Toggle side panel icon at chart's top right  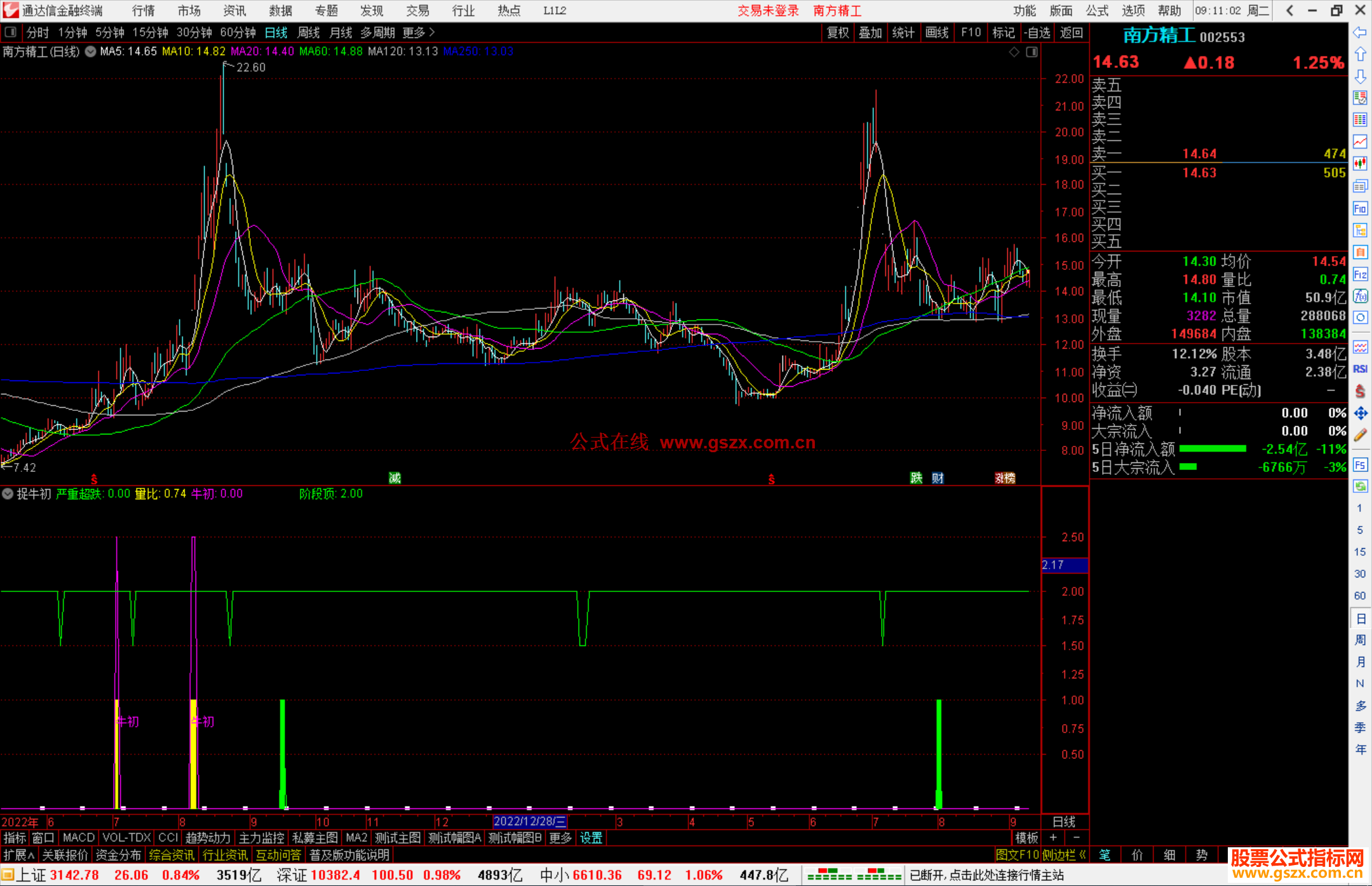(1032, 52)
